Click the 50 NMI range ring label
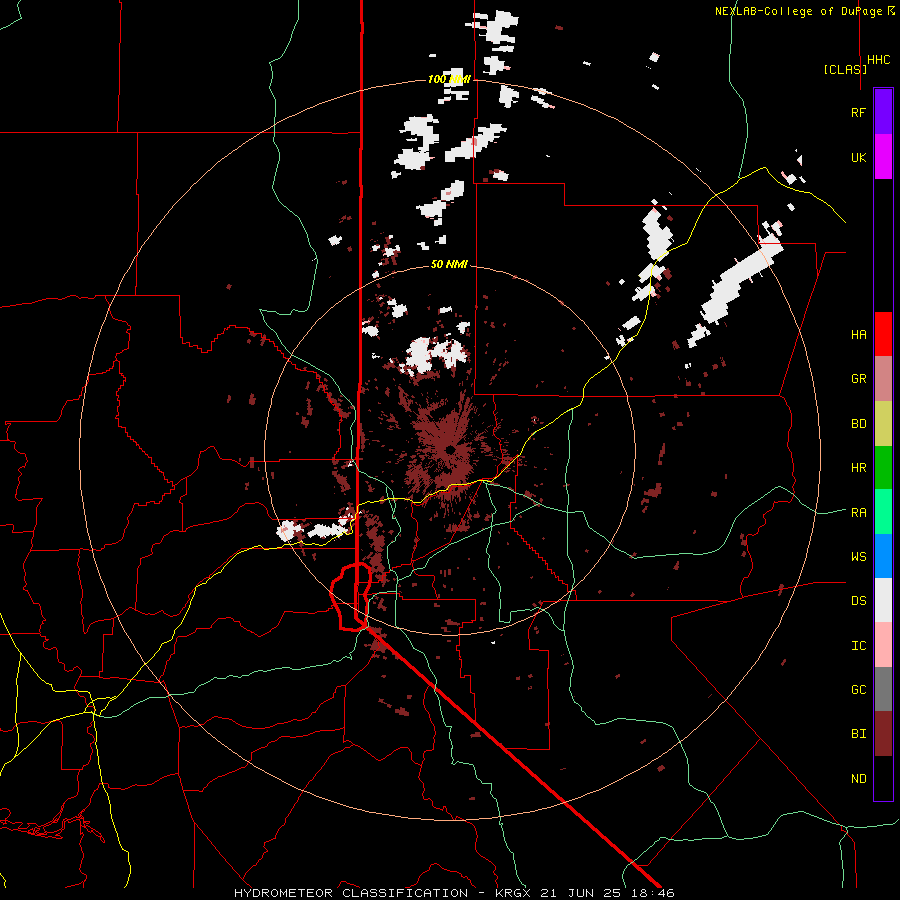900x900 pixels. 449,264
